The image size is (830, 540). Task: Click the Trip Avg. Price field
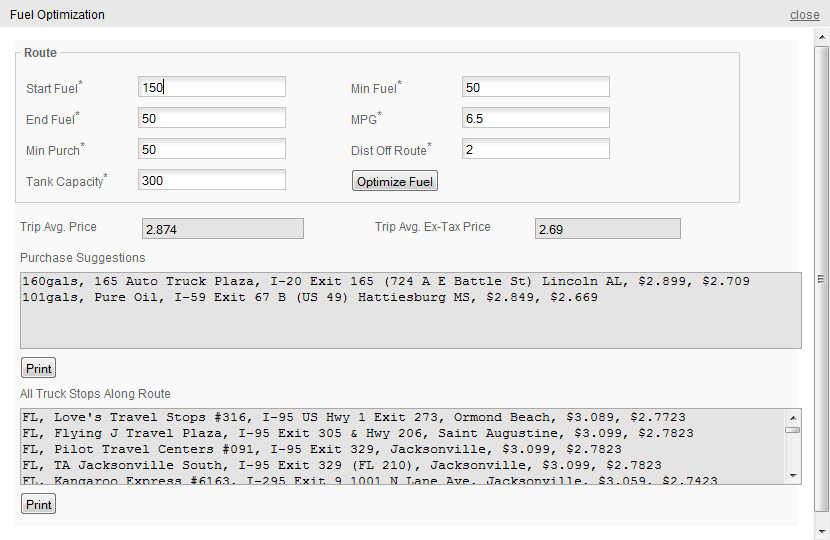tap(222, 229)
